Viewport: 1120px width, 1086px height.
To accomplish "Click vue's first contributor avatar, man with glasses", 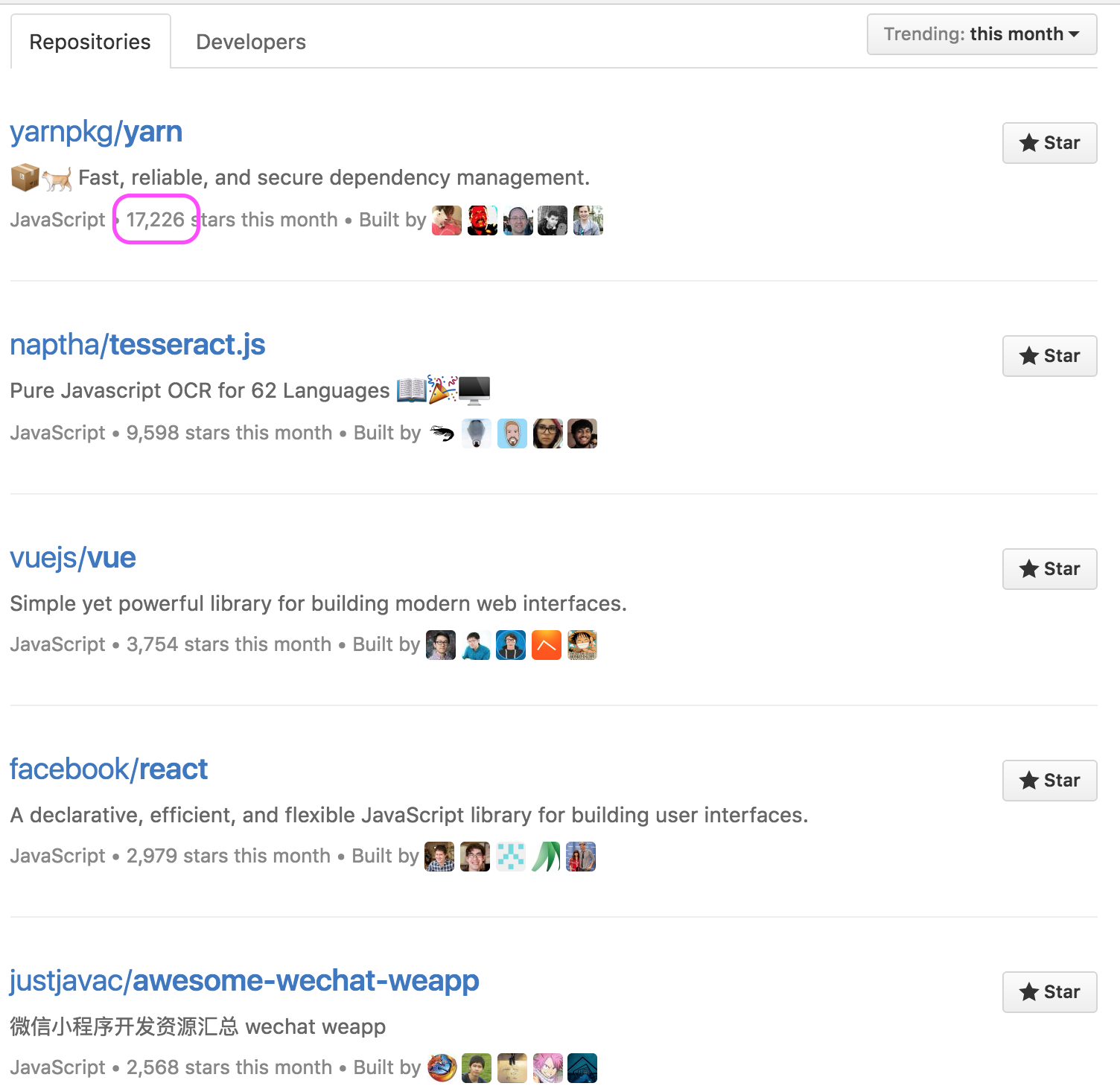I will (x=441, y=645).
